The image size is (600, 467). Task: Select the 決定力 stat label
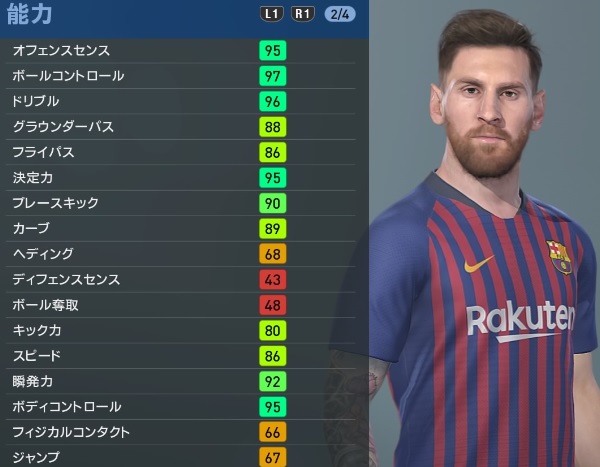33,178
